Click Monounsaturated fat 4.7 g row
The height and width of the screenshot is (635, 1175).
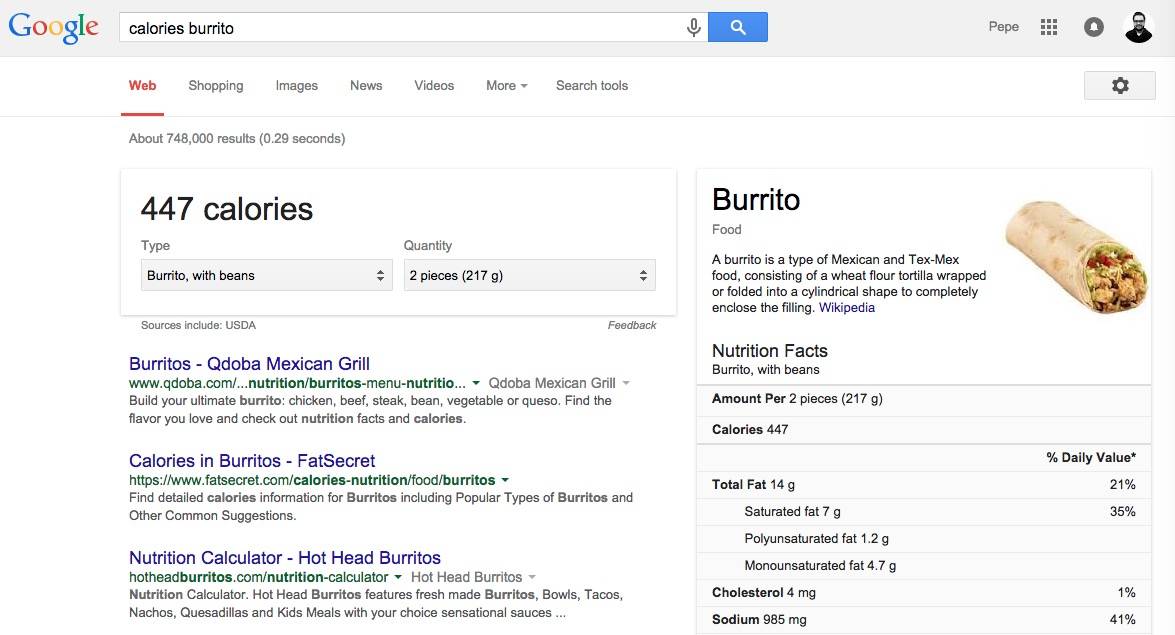pos(924,566)
